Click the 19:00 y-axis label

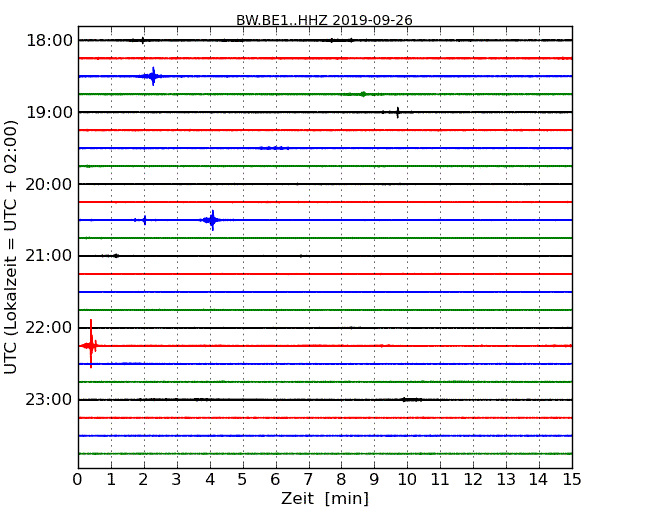click(49, 112)
